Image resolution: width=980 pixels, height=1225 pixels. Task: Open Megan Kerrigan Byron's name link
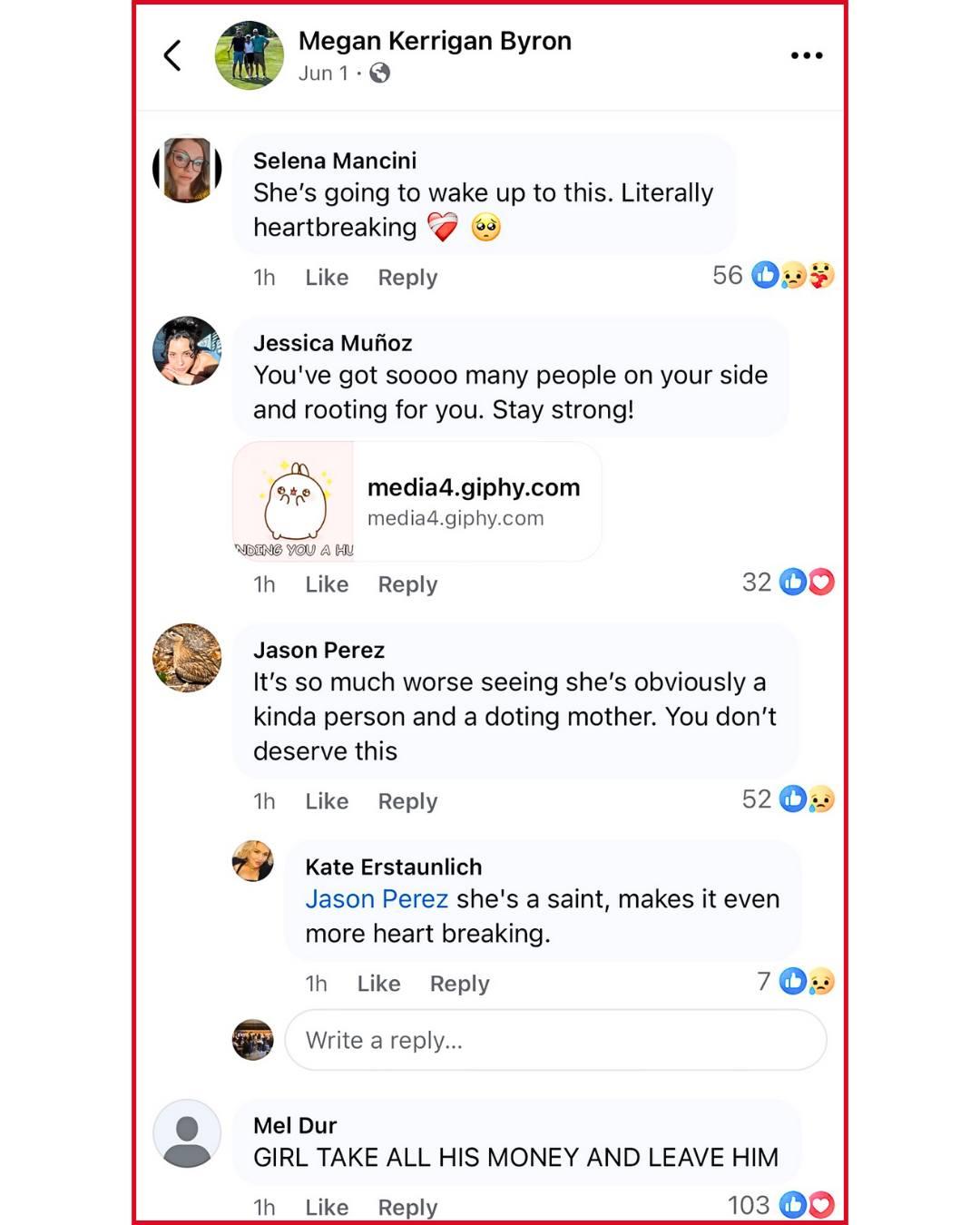tap(435, 41)
